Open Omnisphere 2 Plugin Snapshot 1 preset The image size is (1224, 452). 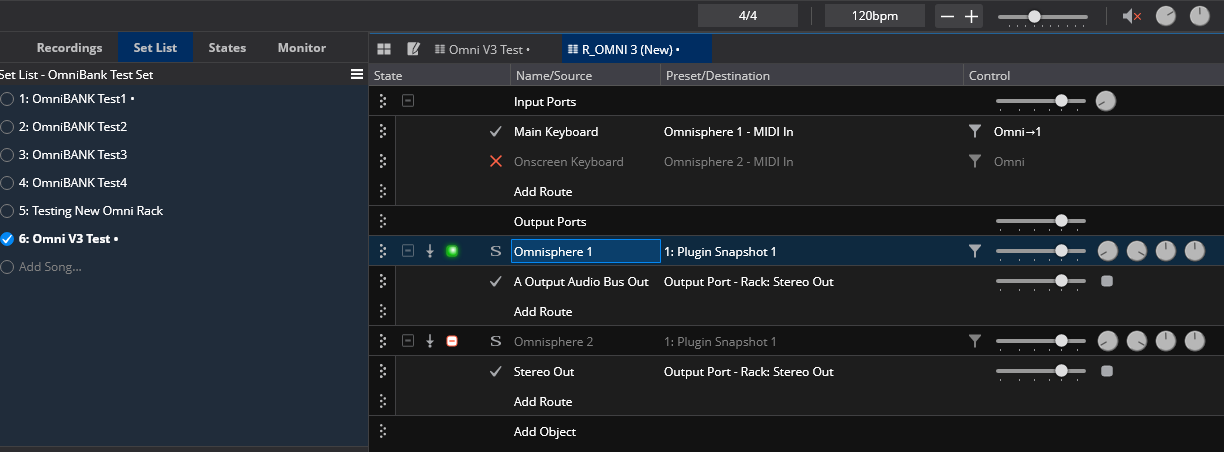(720, 341)
